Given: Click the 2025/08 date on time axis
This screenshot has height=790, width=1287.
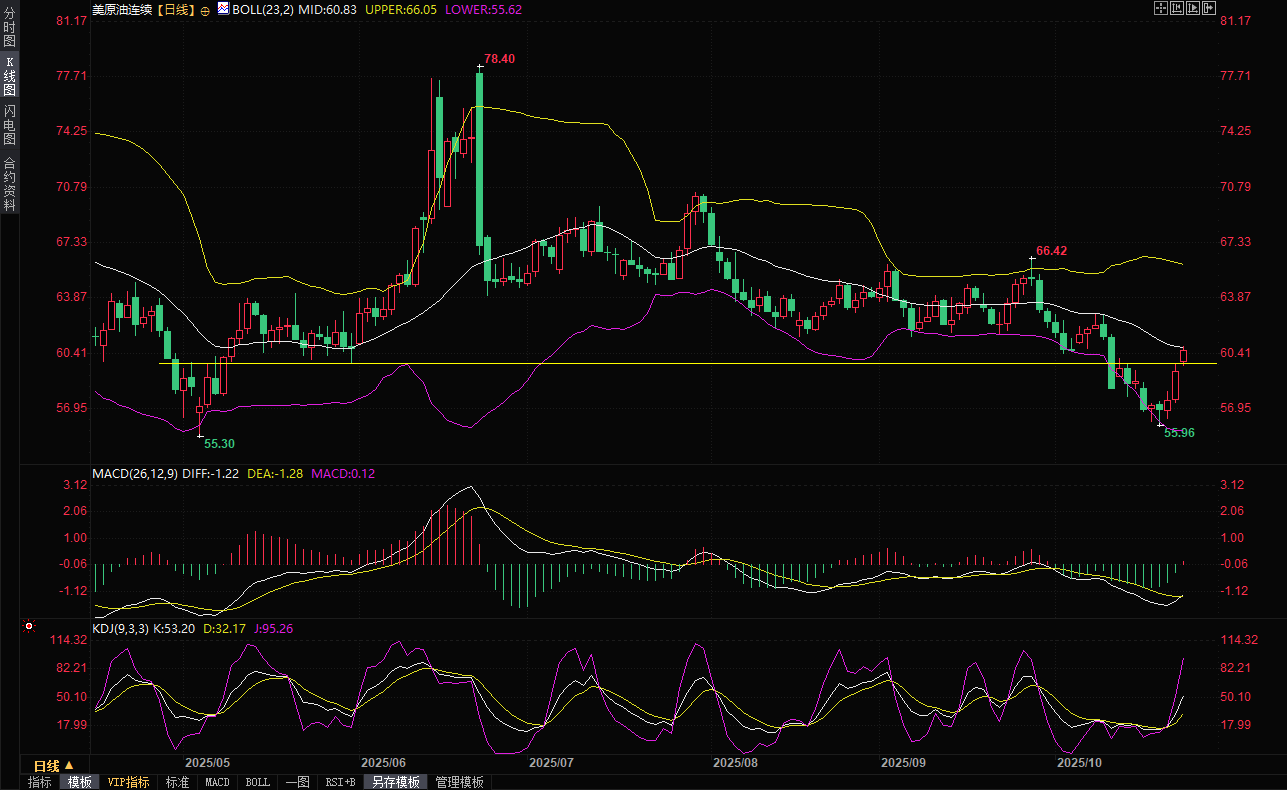Looking at the screenshot, I should (x=735, y=762).
